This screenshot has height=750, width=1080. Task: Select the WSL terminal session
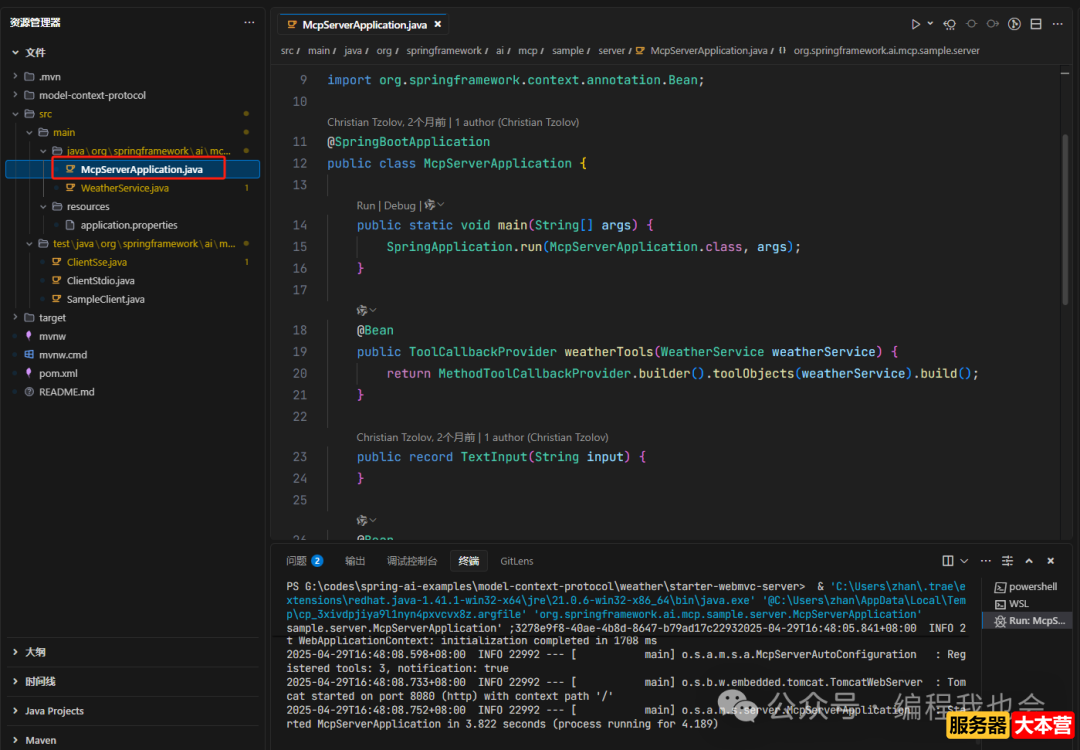pyautogui.click(x=1026, y=604)
